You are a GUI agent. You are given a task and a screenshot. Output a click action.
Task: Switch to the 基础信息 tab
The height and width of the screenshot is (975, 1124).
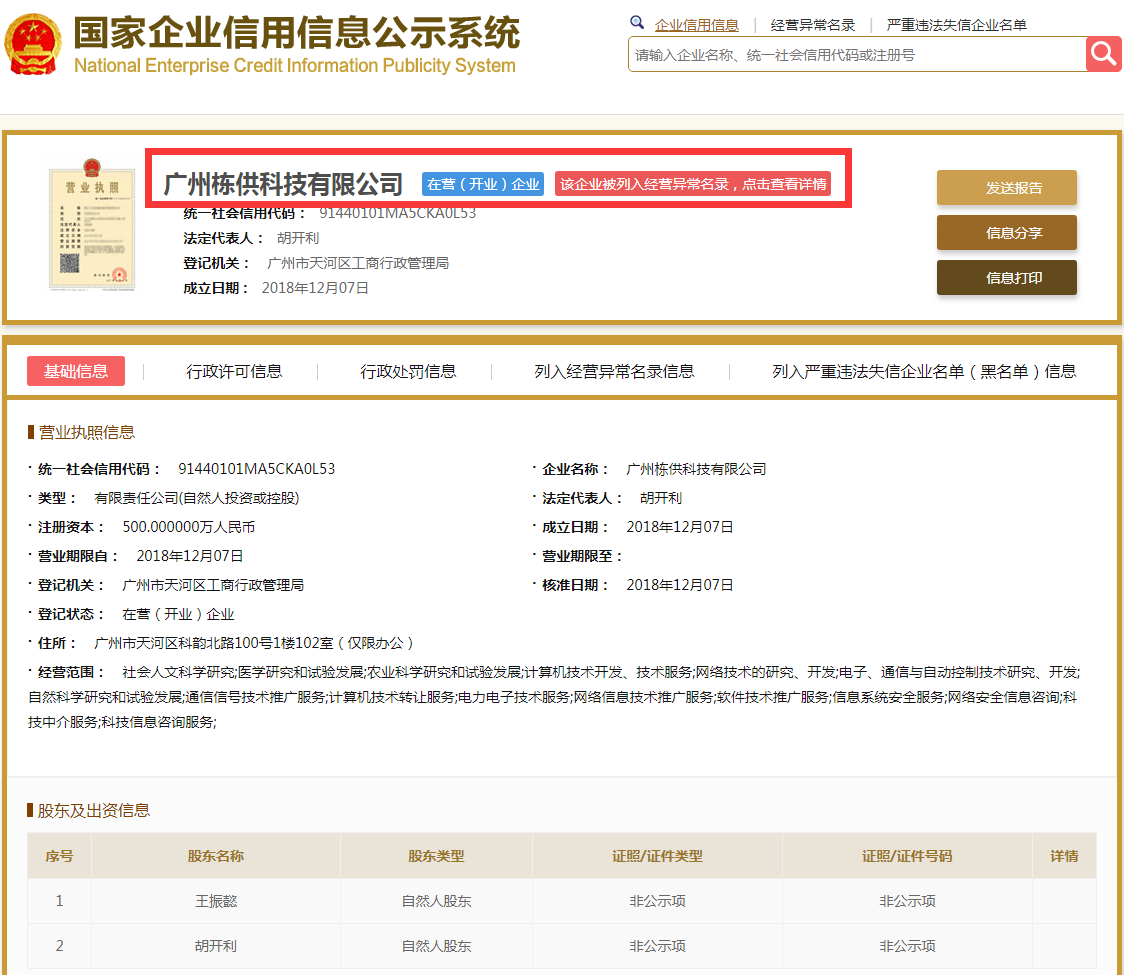(76, 371)
